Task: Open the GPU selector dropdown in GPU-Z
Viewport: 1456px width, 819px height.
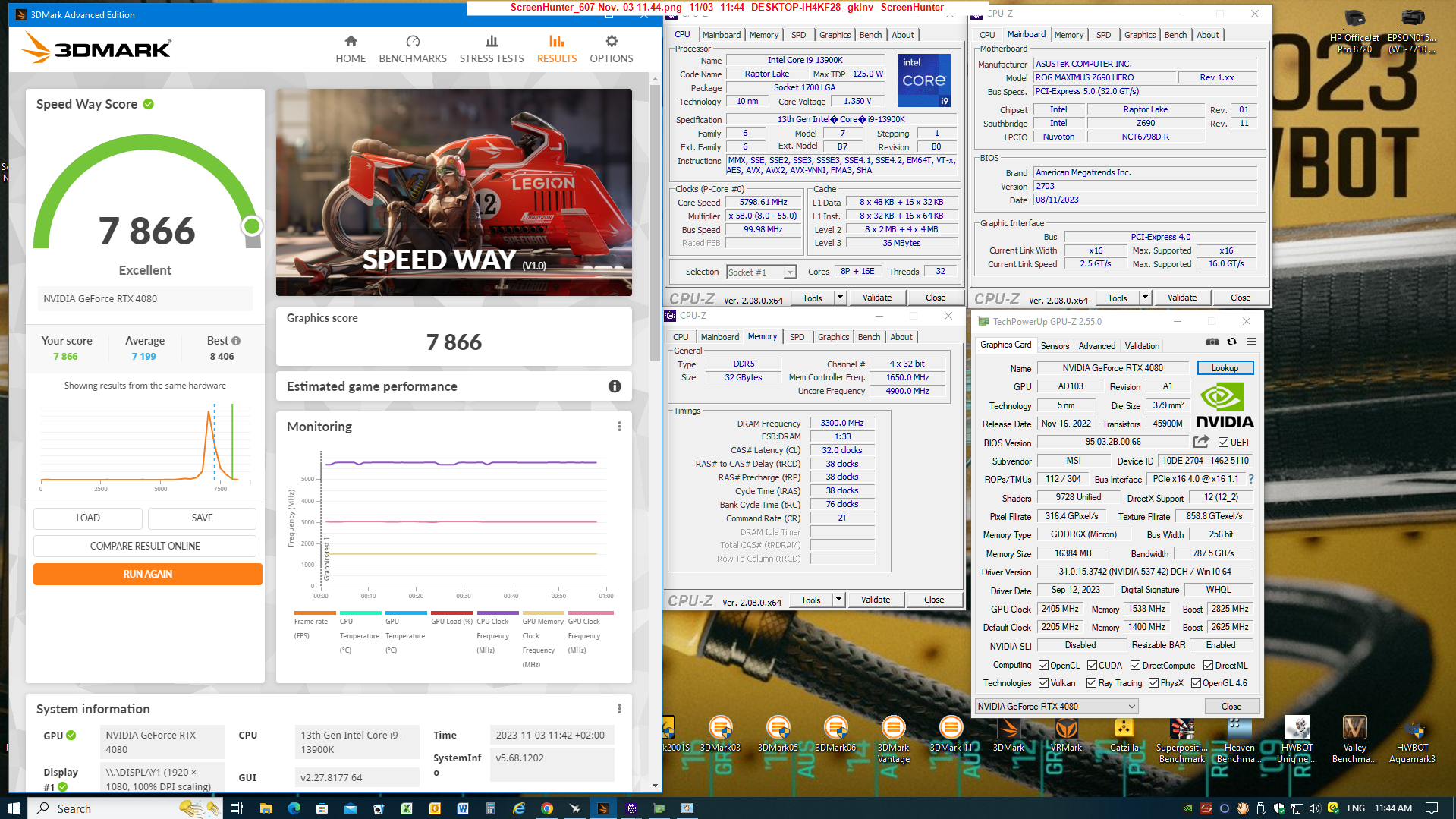Action: pyautogui.click(x=1056, y=706)
